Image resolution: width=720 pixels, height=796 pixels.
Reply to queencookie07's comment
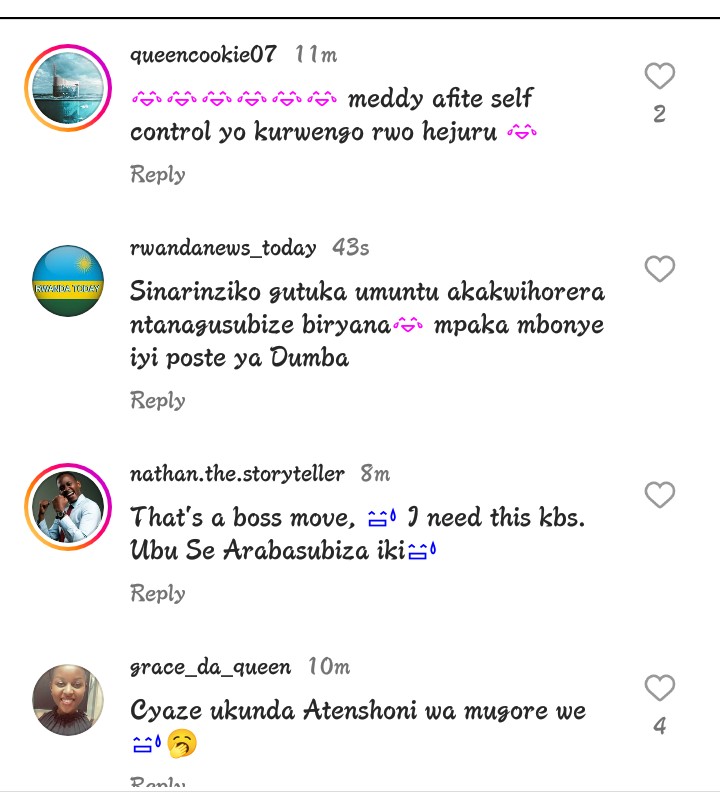point(157,174)
